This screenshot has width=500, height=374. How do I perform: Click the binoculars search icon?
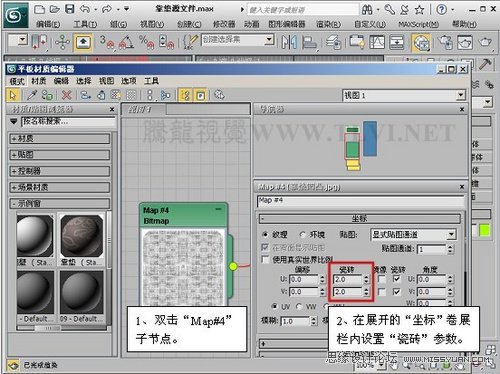click(x=367, y=10)
